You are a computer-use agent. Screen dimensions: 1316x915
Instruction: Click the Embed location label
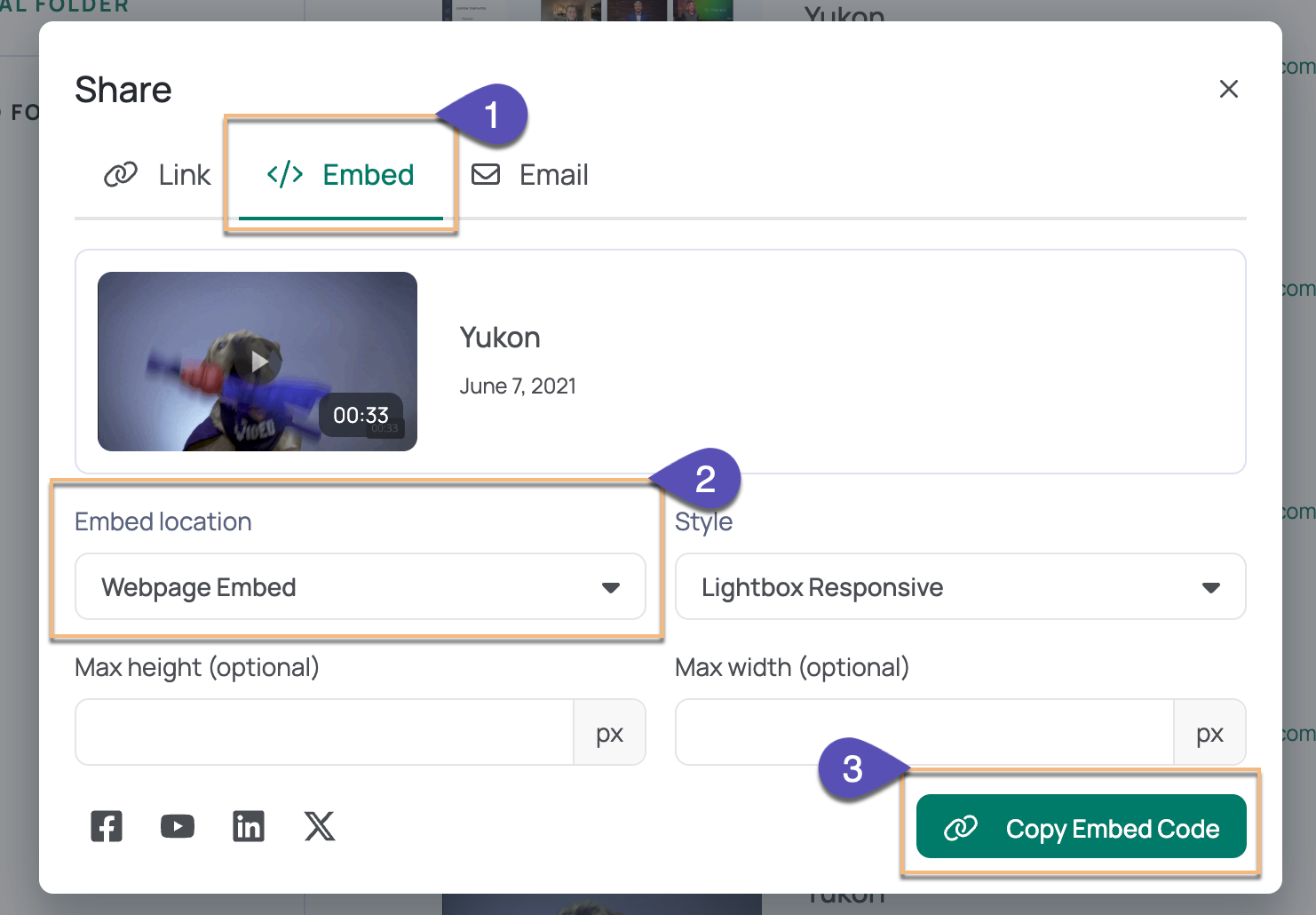[x=163, y=521]
